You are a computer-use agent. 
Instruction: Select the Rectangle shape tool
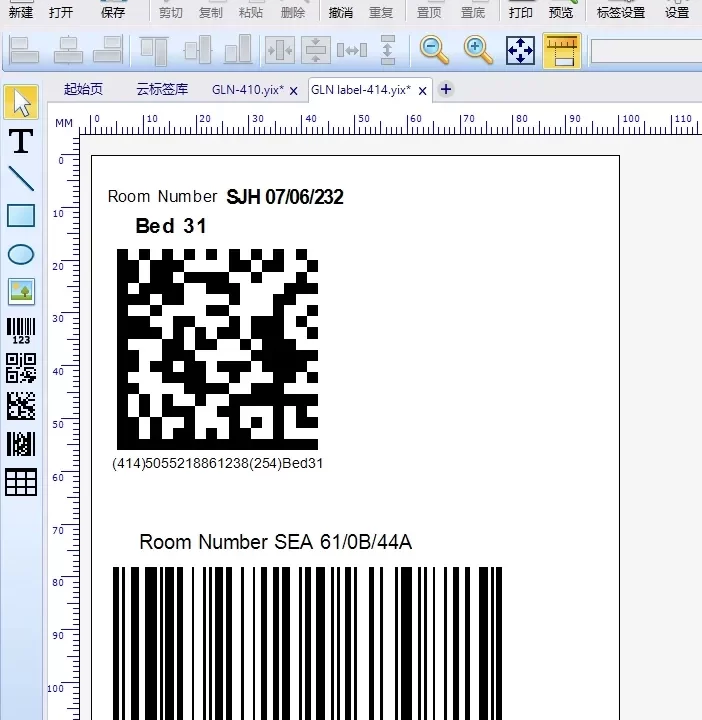pyautogui.click(x=21, y=216)
